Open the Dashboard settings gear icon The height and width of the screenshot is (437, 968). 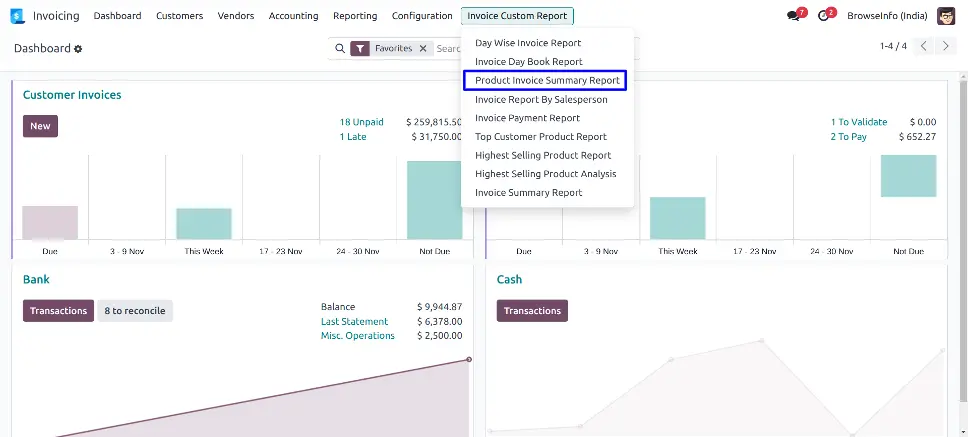pos(79,49)
